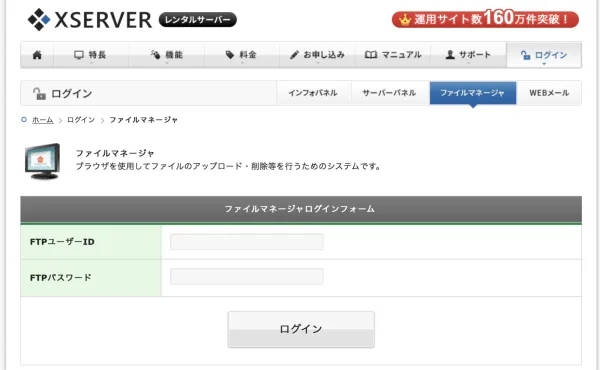
Task: Switch to the サーバーパネル tab
Action: (x=389, y=93)
